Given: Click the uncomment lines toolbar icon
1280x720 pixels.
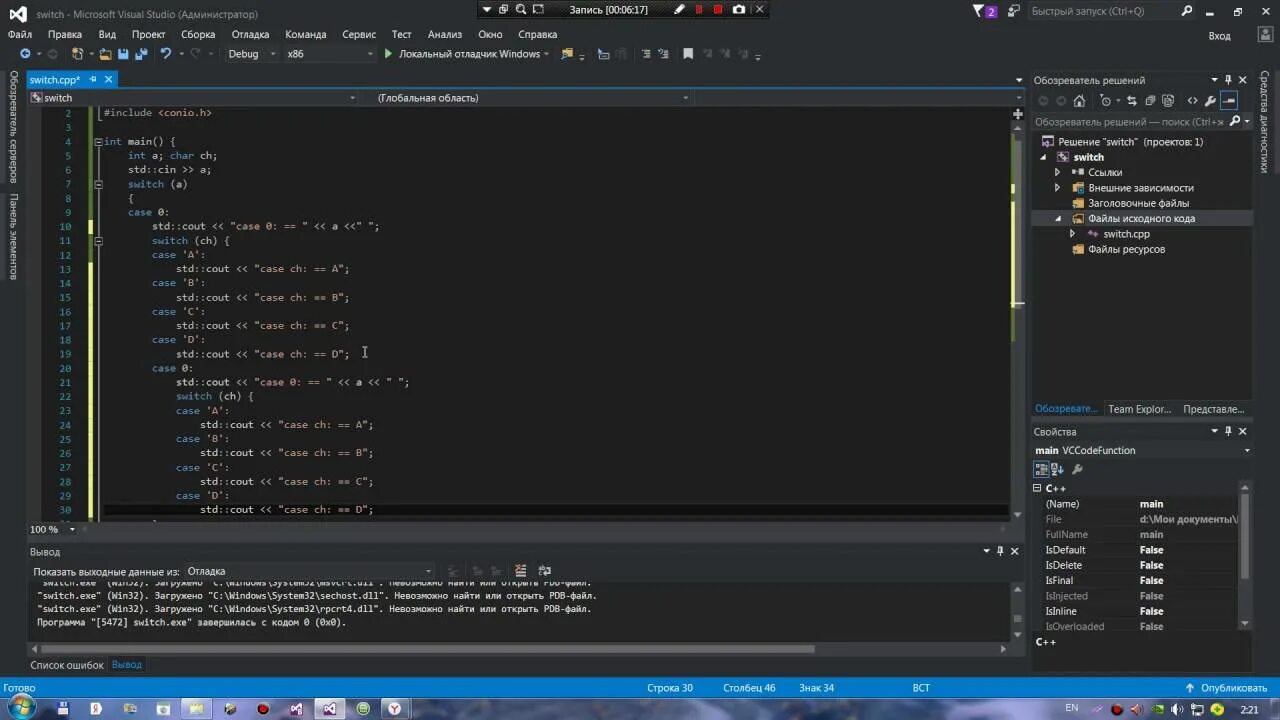Looking at the screenshot, I should 662,54.
